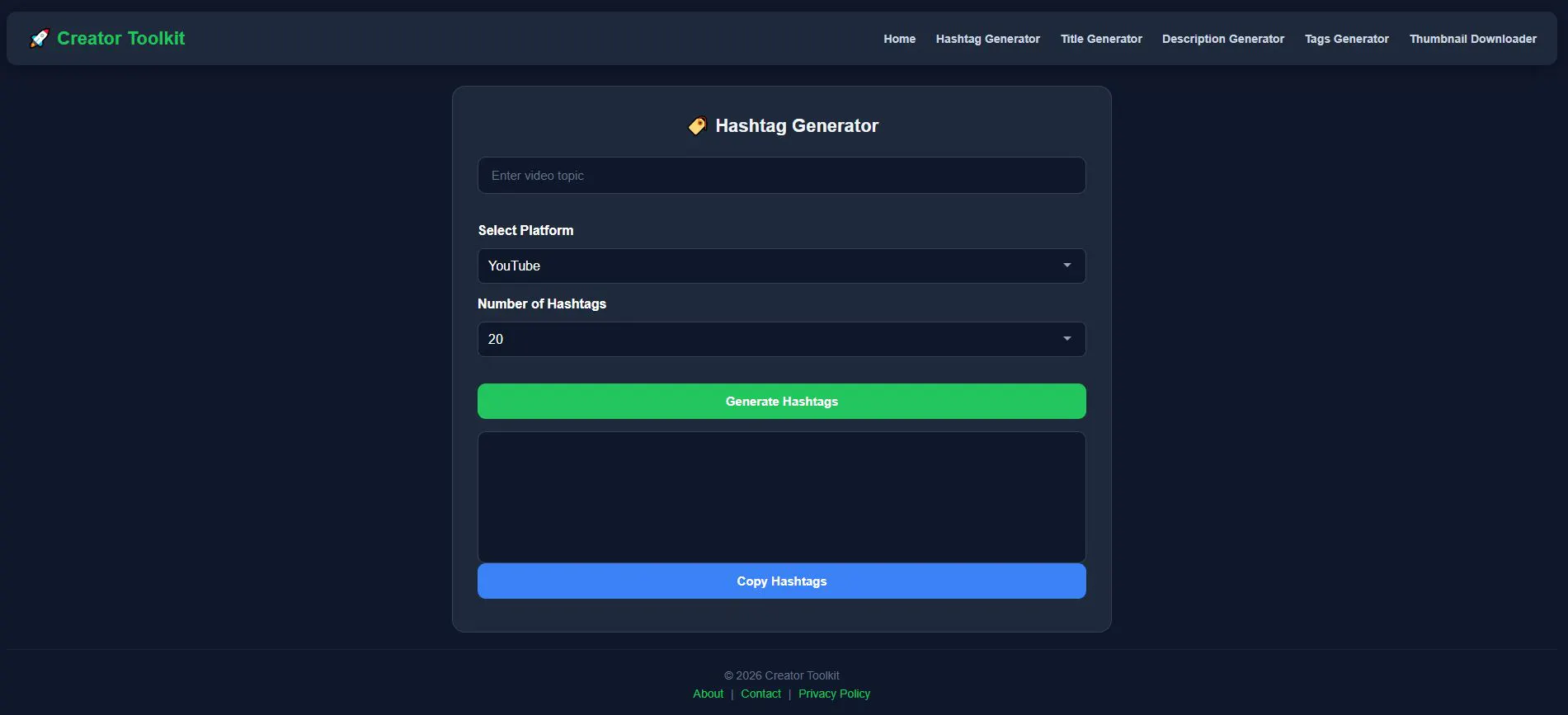Click the Select Platform label
Viewport: 1568px width, 715px height.
pyautogui.click(x=525, y=230)
